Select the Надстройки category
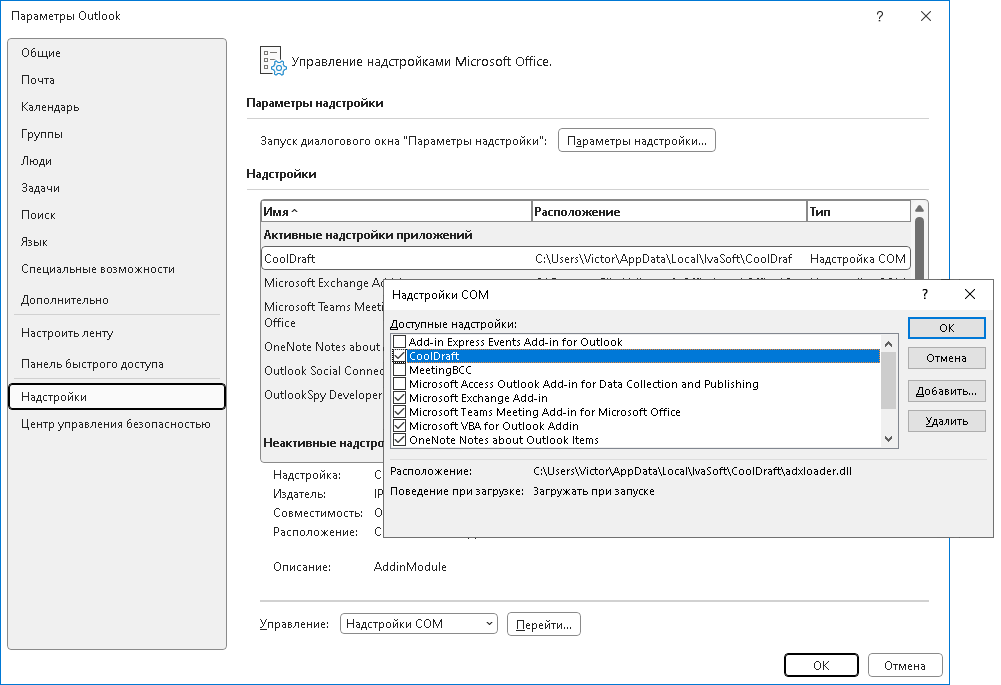This screenshot has height=685, width=1001. point(117,397)
